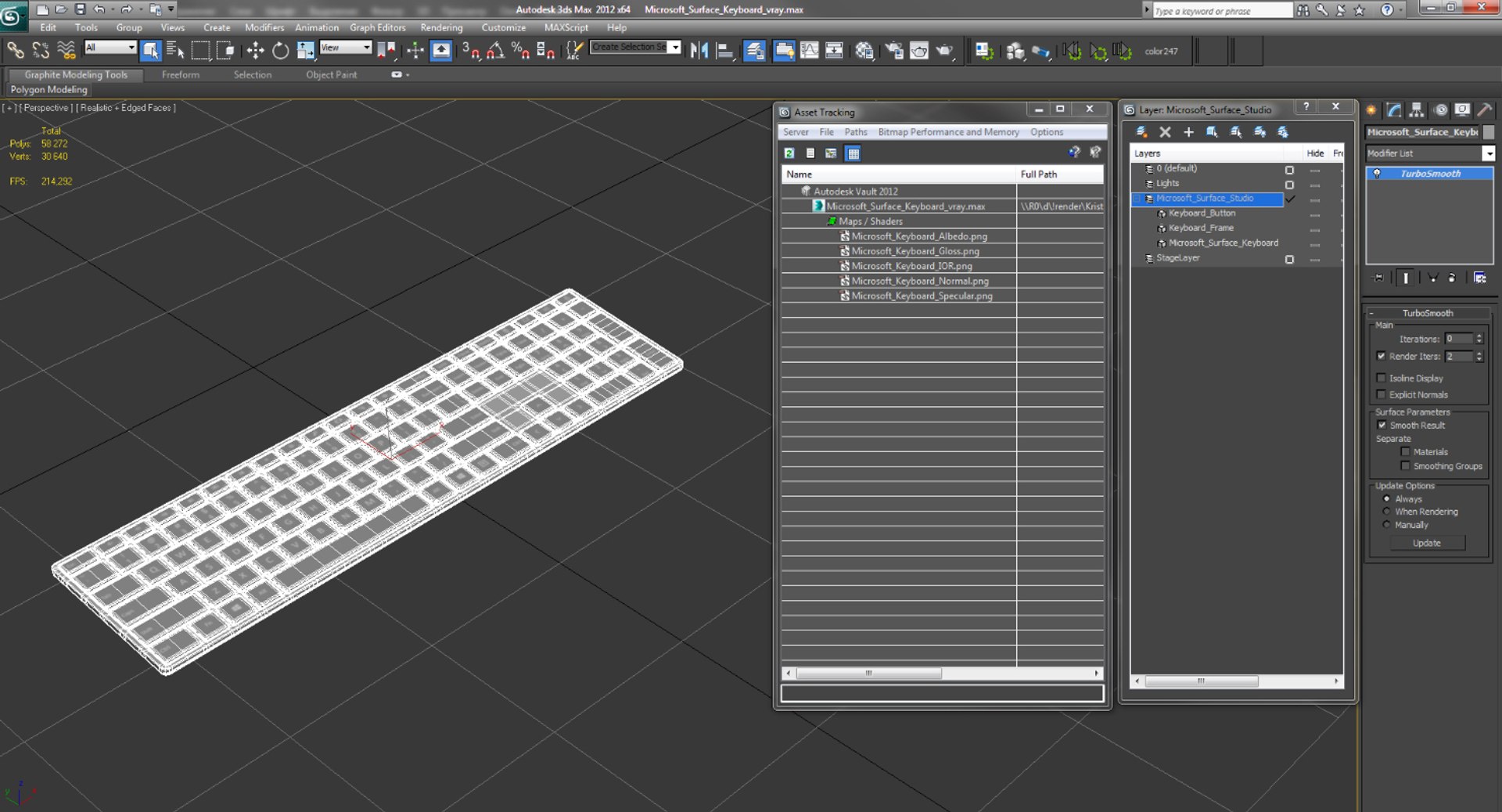The width and height of the screenshot is (1502, 812).
Task: Open the Utilities hammer panel tab
Action: [1485, 110]
